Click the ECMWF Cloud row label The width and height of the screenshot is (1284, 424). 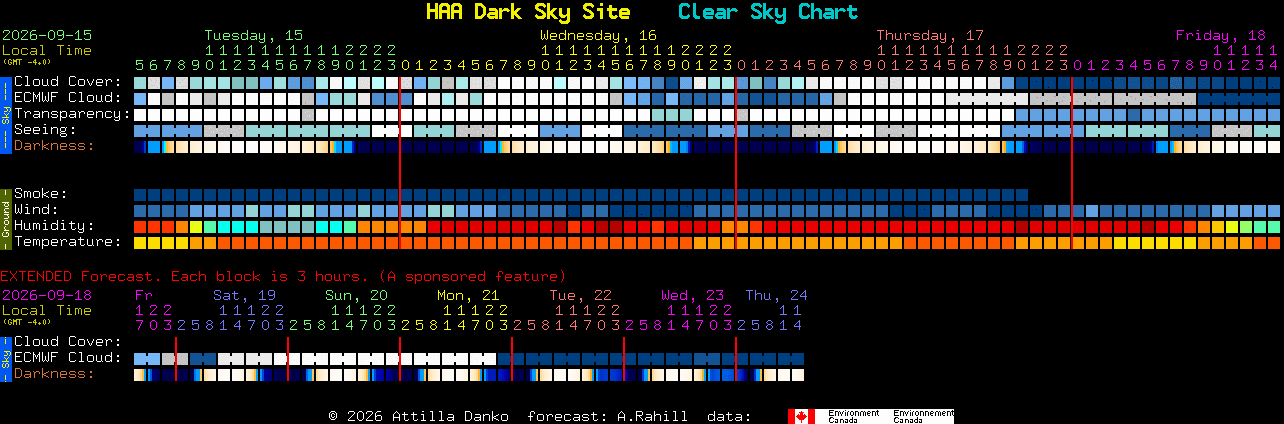(x=68, y=98)
